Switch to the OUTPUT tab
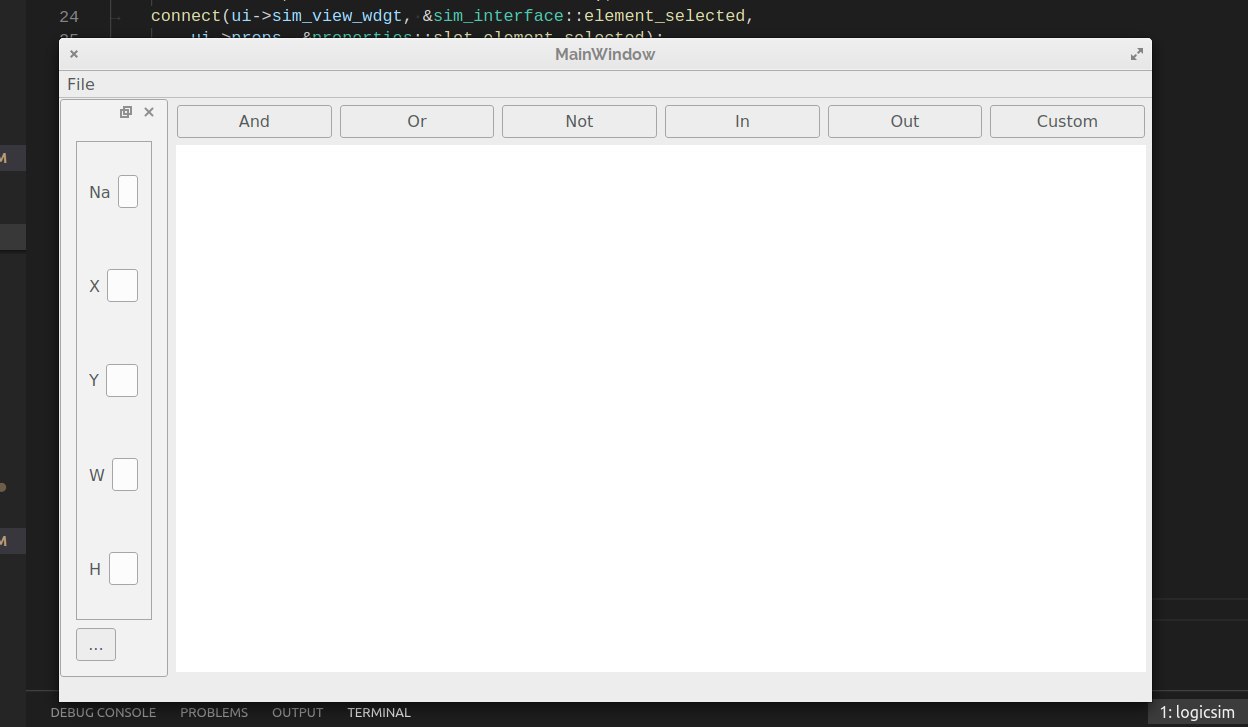 (x=297, y=713)
